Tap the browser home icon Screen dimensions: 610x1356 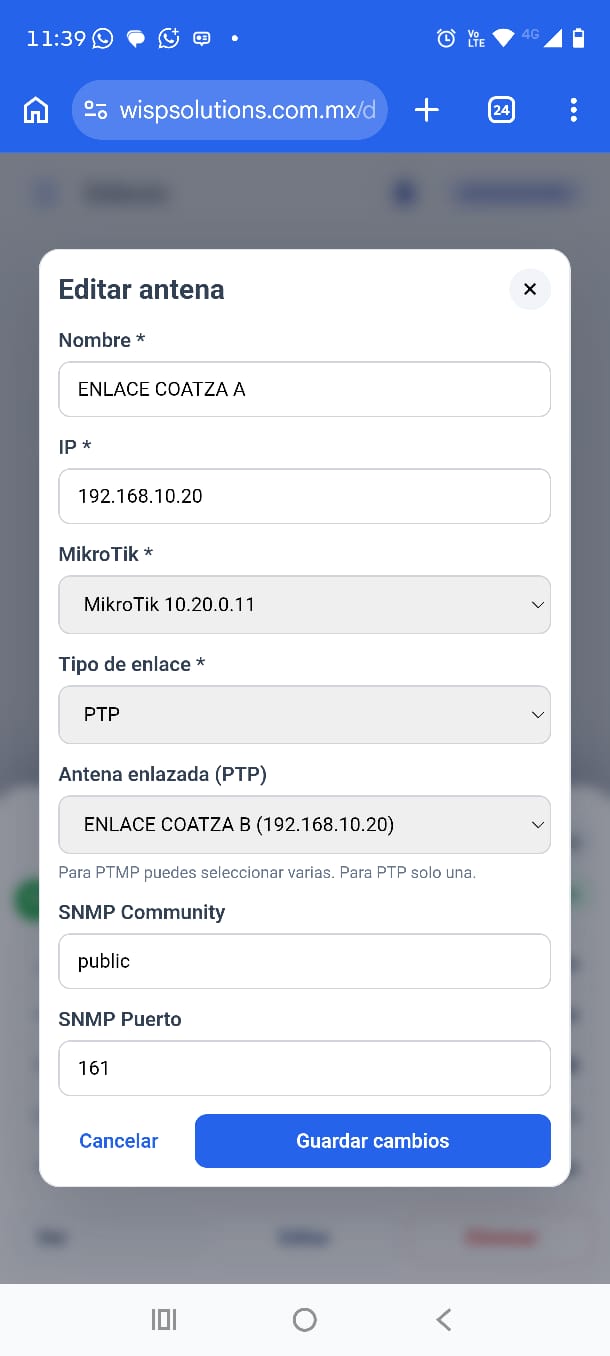(x=36, y=110)
